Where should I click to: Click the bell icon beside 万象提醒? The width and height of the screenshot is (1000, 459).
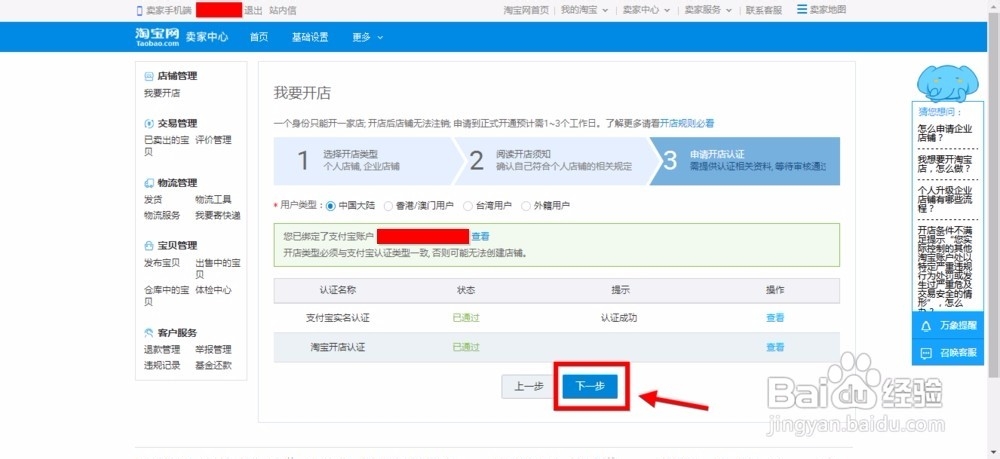click(926, 326)
